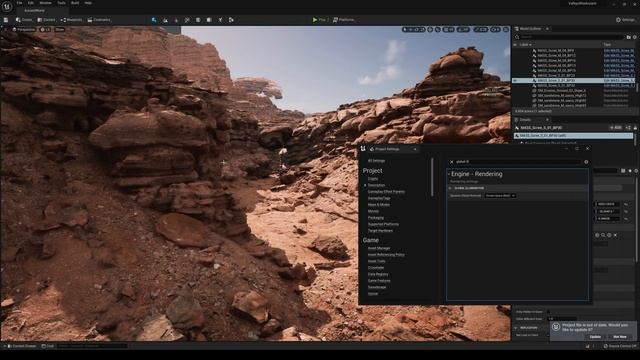Click the lock icon in Details header
The height and width of the screenshot is (360, 640).
tap(635, 128)
